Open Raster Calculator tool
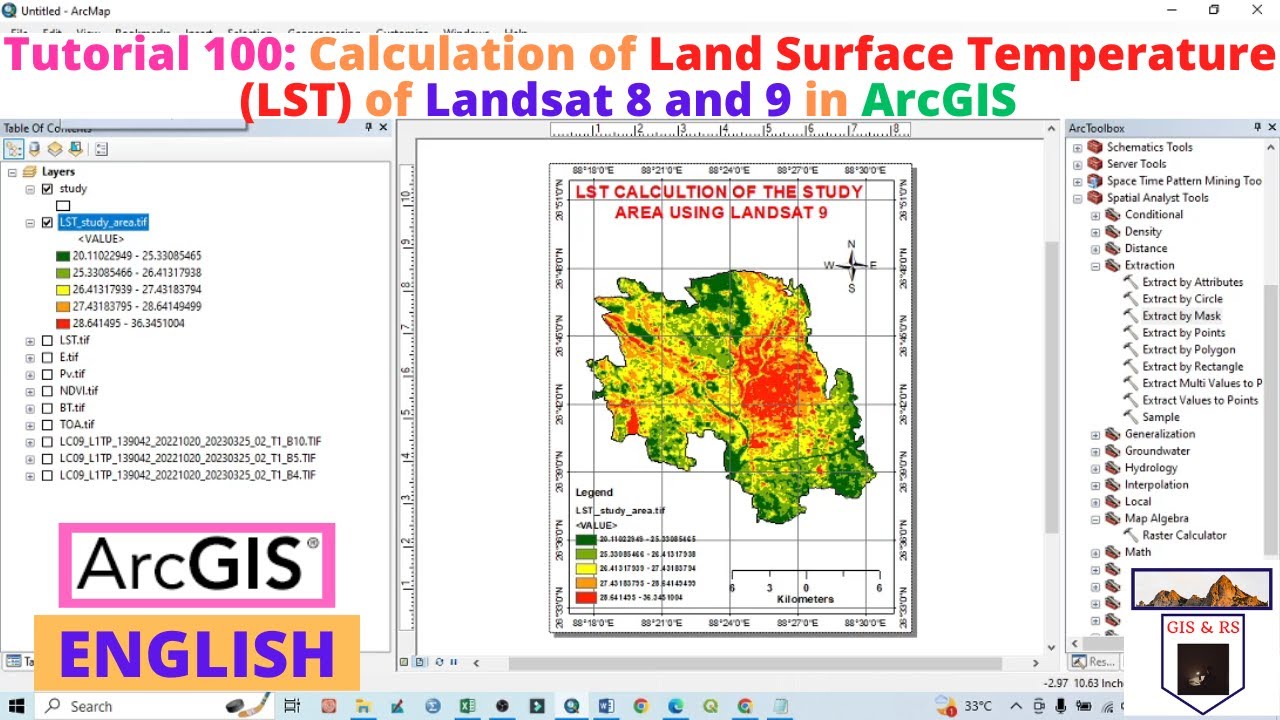Image resolution: width=1280 pixels, height=720 pixels. coord(1184,535)
